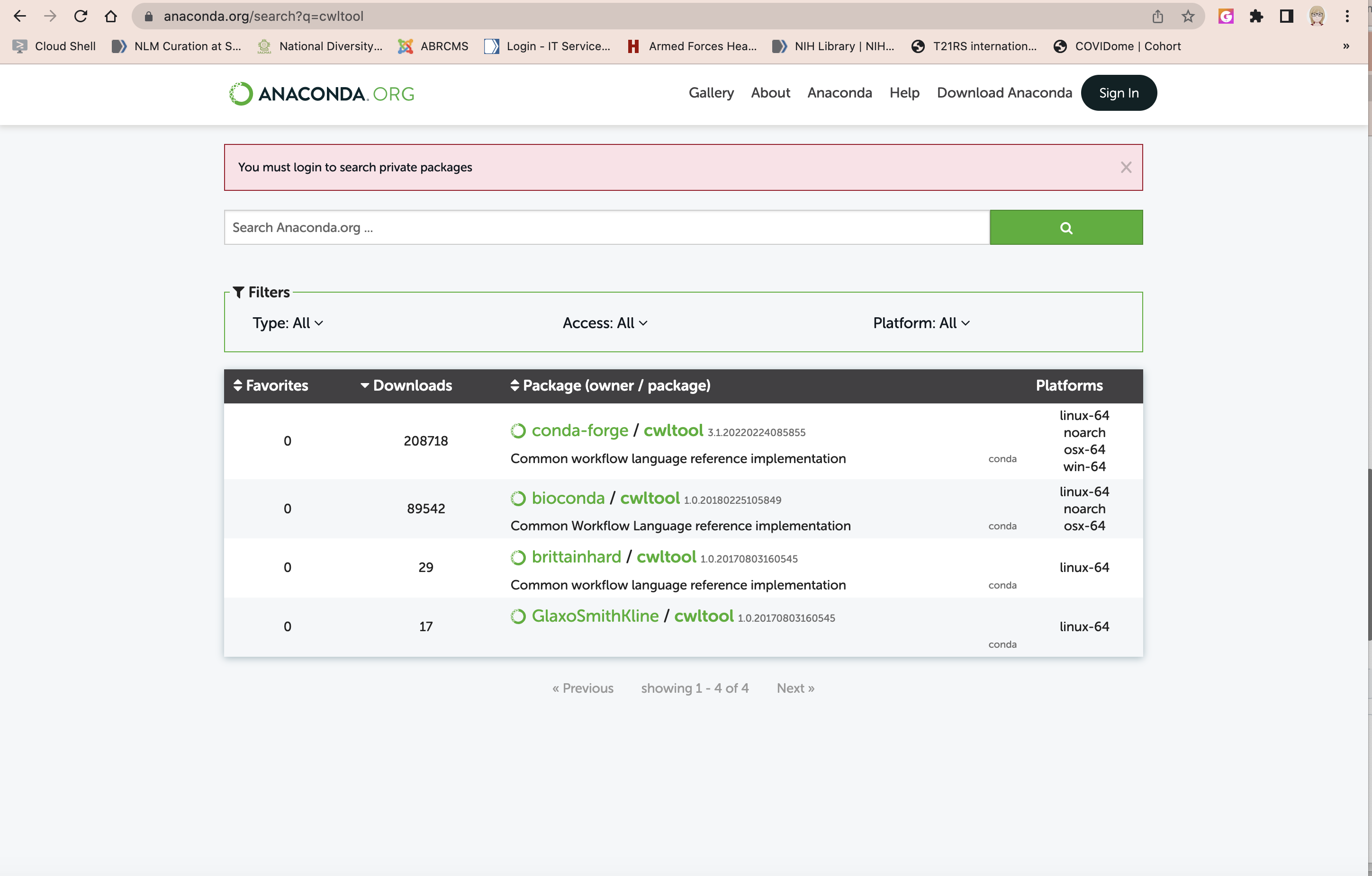Click the bioconda package logo icon
Screen dimensions: 1372x876
pos(518,499)
